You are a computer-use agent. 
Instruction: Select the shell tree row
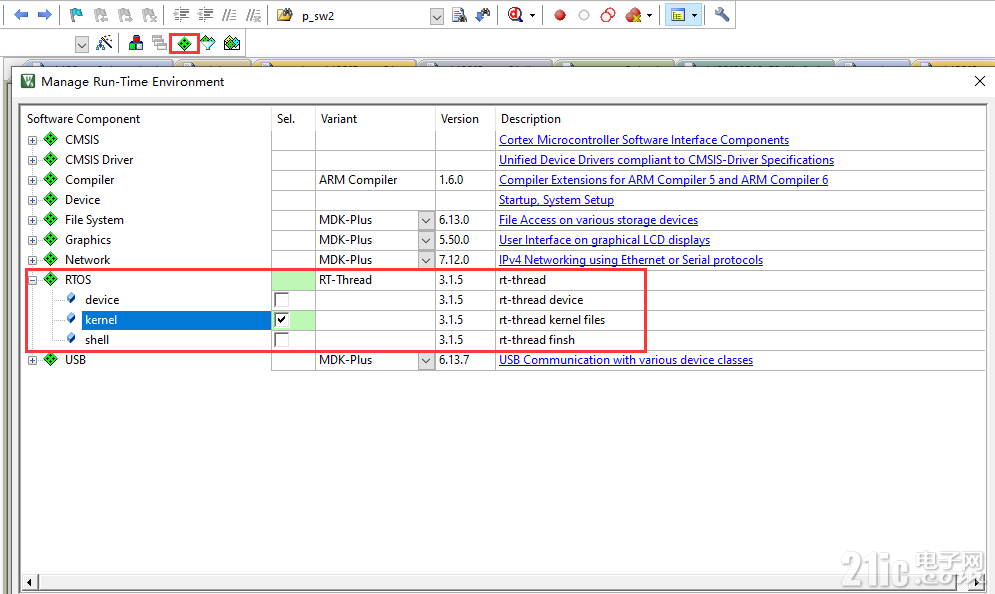[x=96, y=340]
